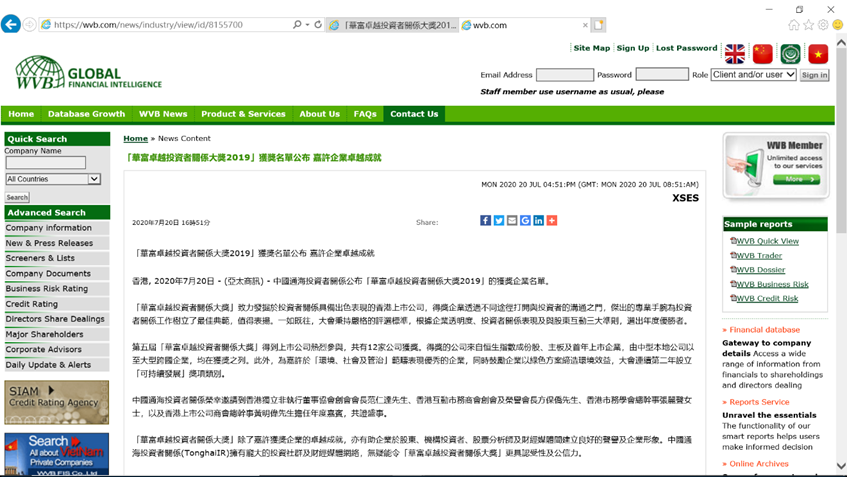847x477 pixels.
Task: Open the Favorites star icon
Action: click(x=809, y=25)
